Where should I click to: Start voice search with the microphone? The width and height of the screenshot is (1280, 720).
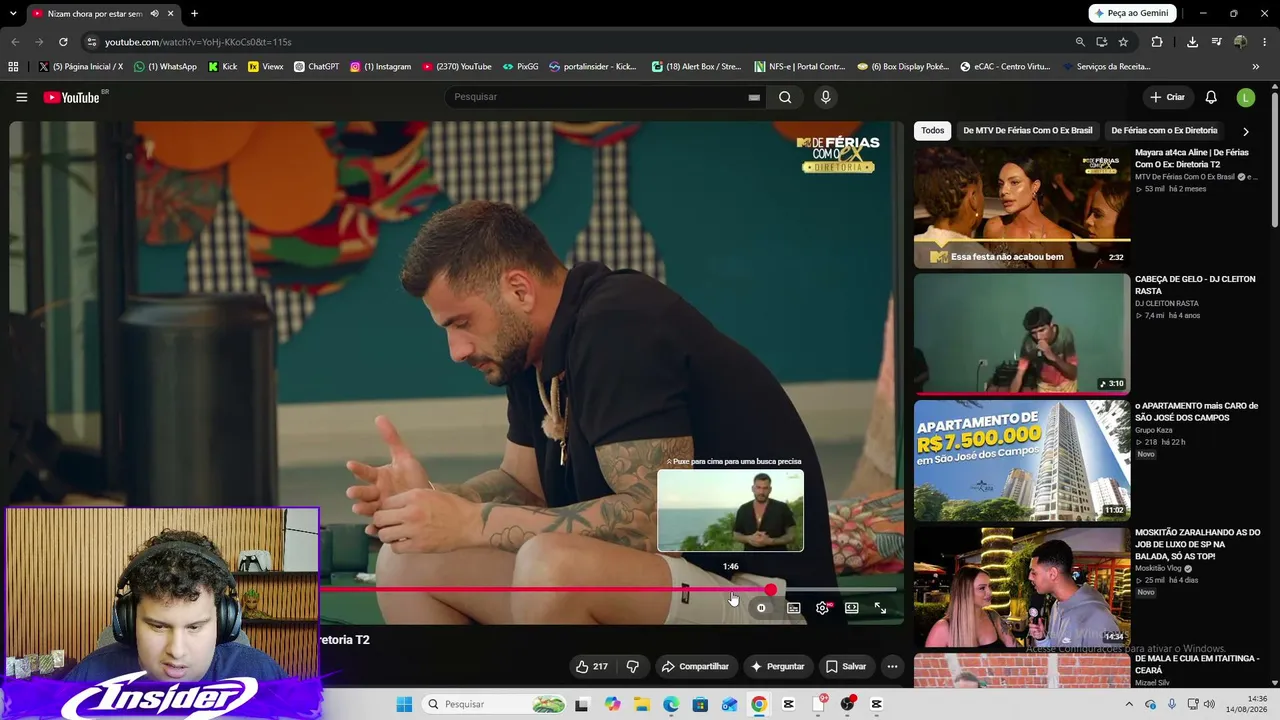tap(825, 97)
